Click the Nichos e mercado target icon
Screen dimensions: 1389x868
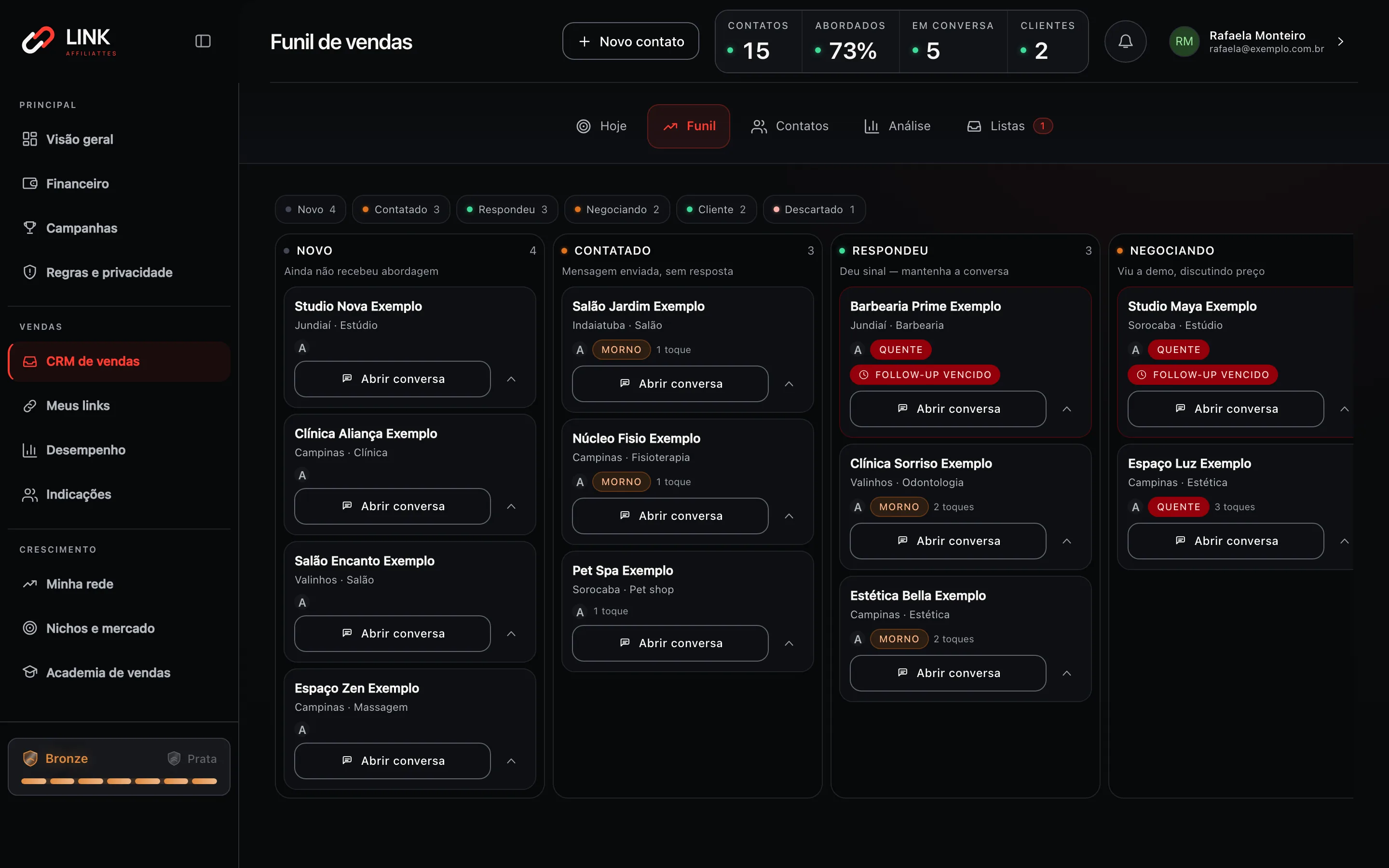coord(30,628)
